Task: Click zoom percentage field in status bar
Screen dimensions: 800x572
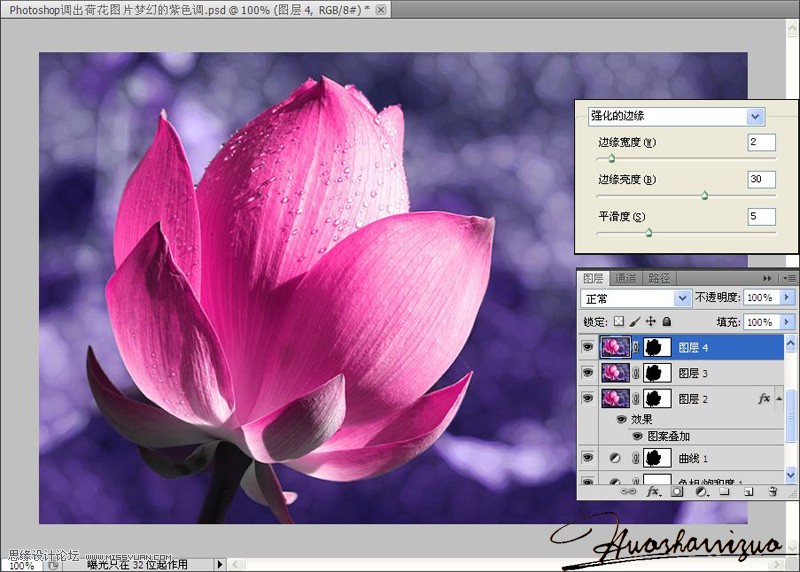Action: coord(22,565)
